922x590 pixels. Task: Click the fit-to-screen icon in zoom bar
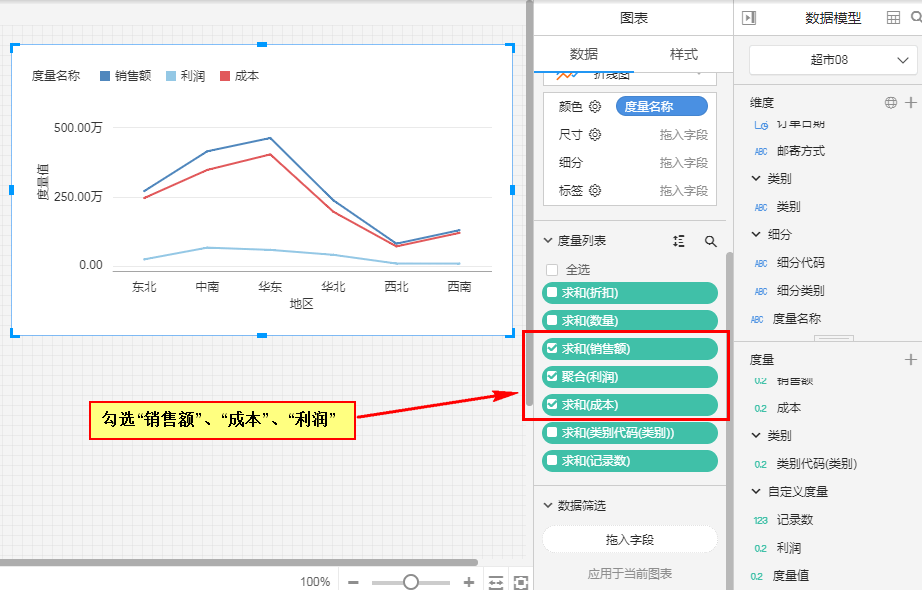(520, 582)
